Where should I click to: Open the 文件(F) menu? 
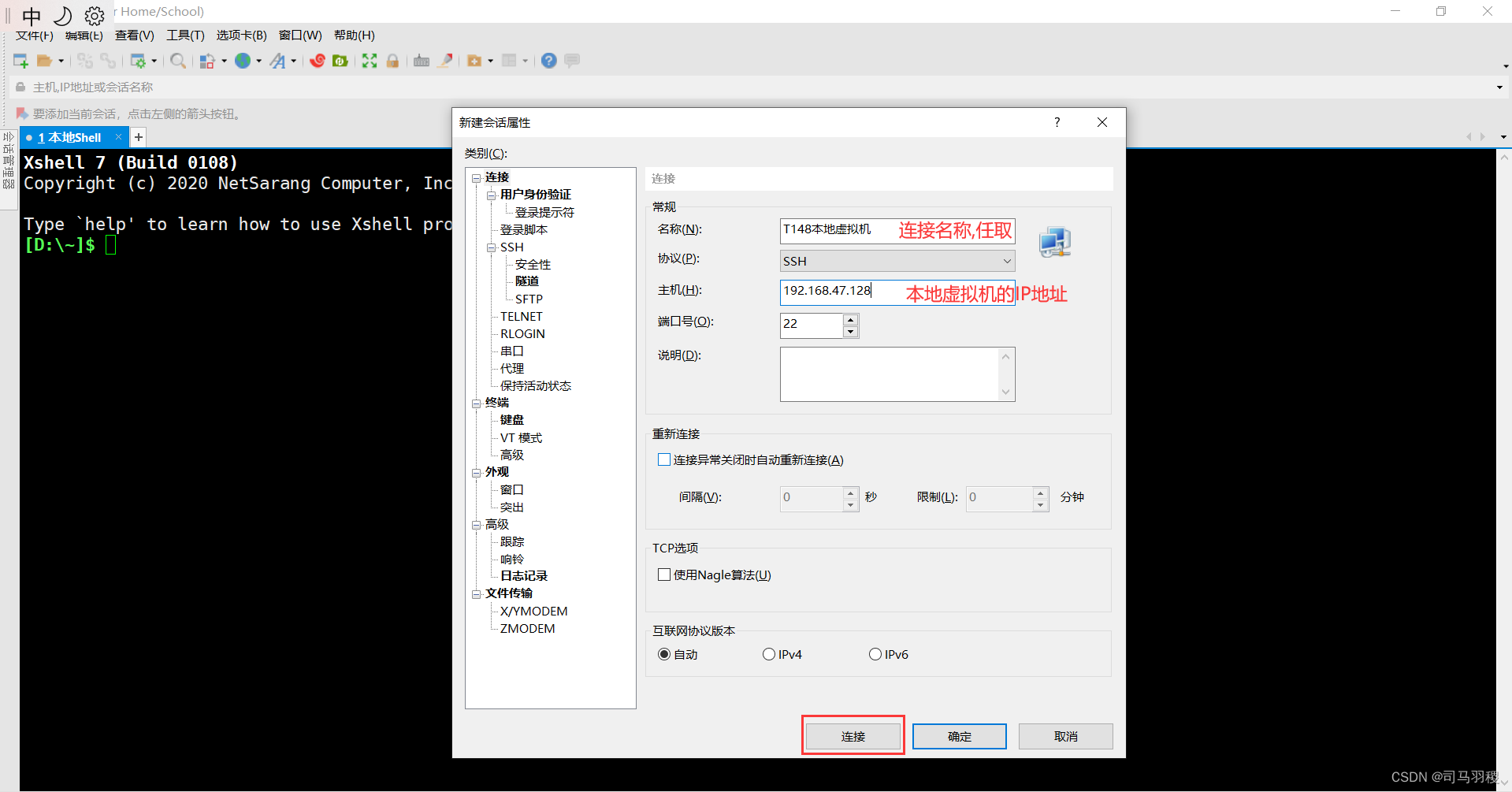[35, 35]
